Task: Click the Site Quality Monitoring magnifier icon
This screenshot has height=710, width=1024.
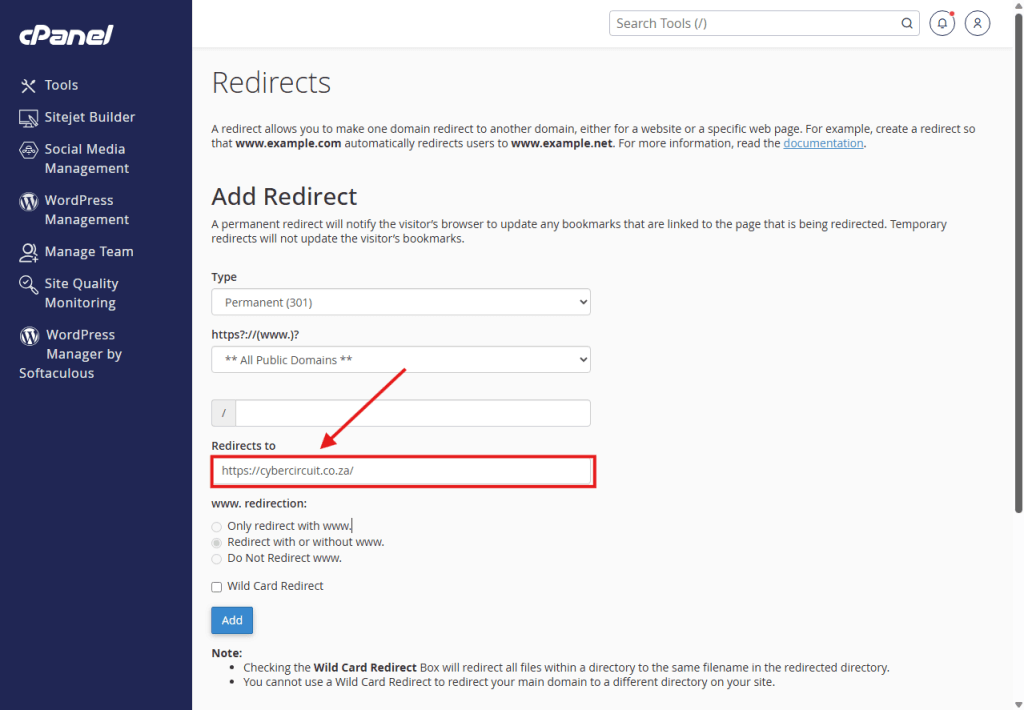Action: point(28,285)
